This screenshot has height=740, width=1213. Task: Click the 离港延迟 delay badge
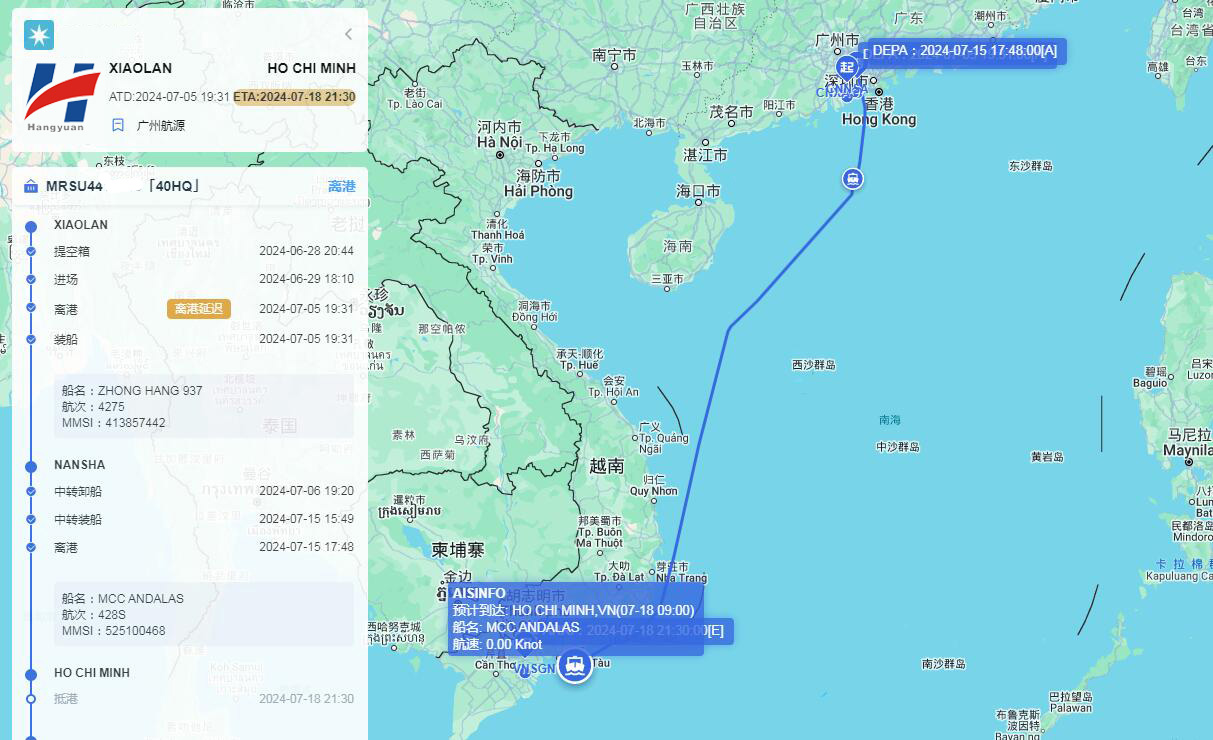pyautogui.click(x=199, y=309)
